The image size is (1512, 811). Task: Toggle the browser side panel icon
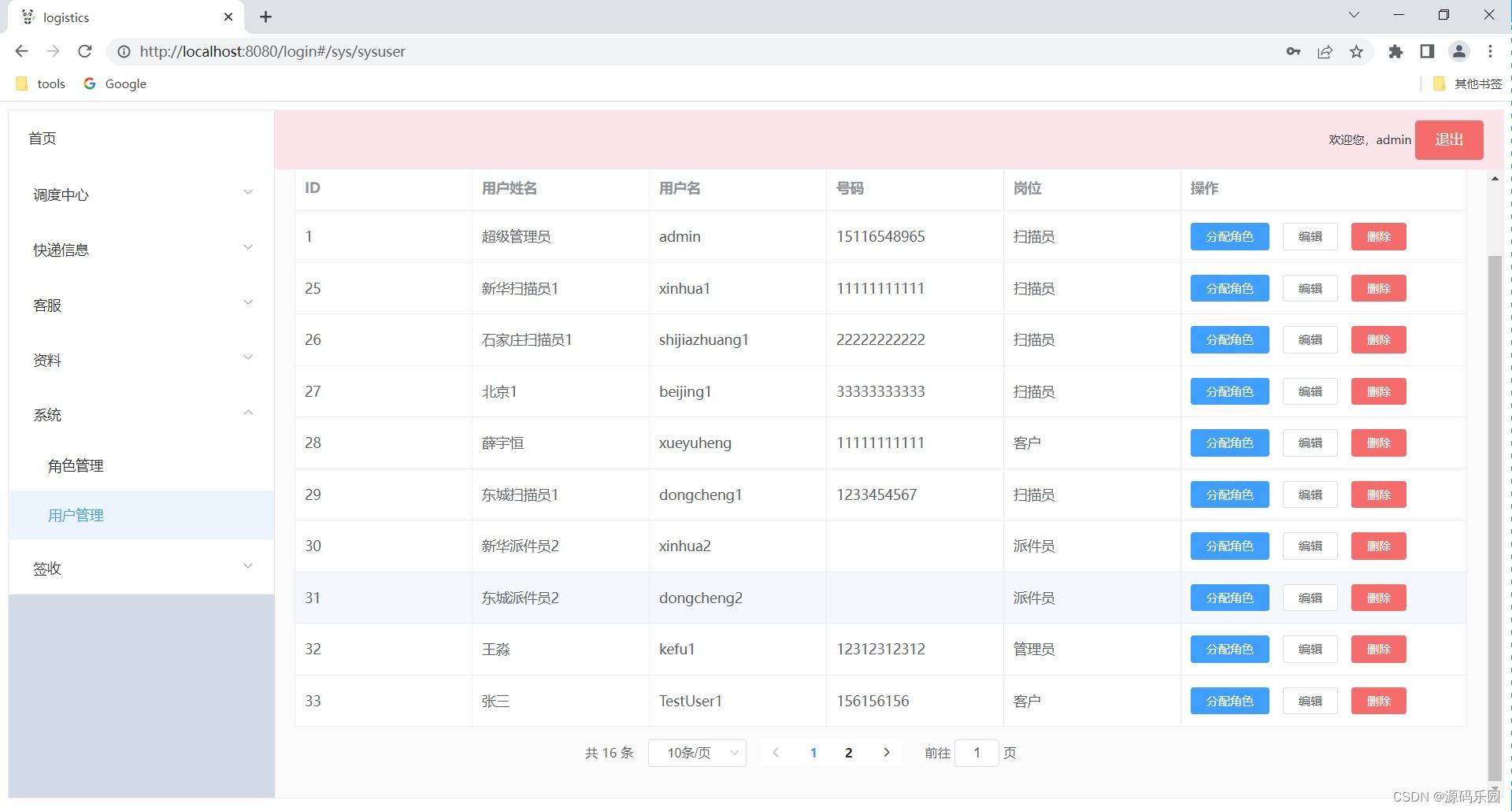pyautogui.click(x=1427, y=51)
